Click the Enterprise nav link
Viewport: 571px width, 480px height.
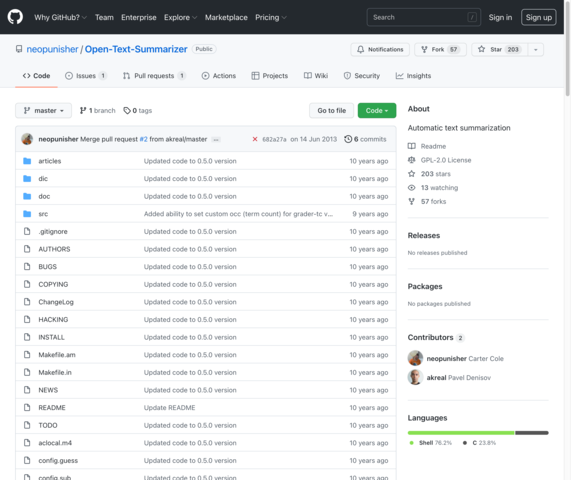point(139,17)
